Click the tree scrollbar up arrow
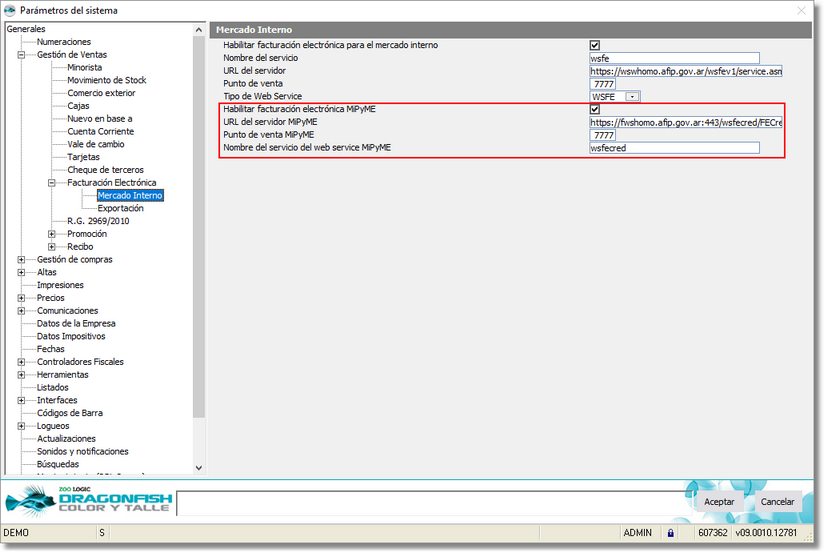Viewport: 824px width, 553px height. click(x=198, y=29)
